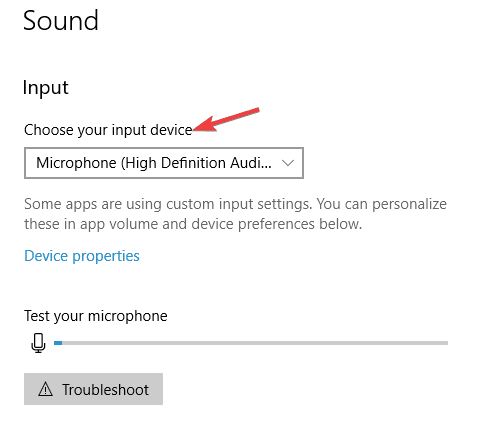Click the blue microphone level indicator
Image resolution: width=497 pixels, height=427 pixels.
[58, 343]
